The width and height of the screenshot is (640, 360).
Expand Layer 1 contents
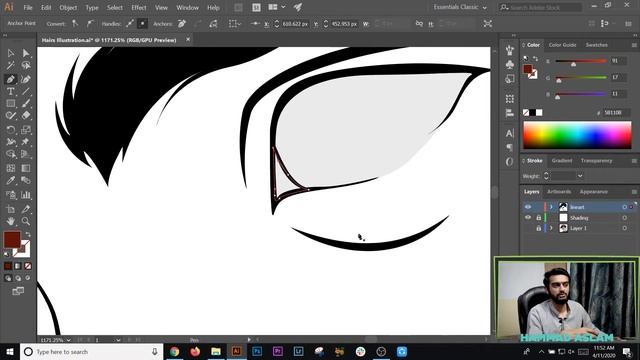point(551,228)
